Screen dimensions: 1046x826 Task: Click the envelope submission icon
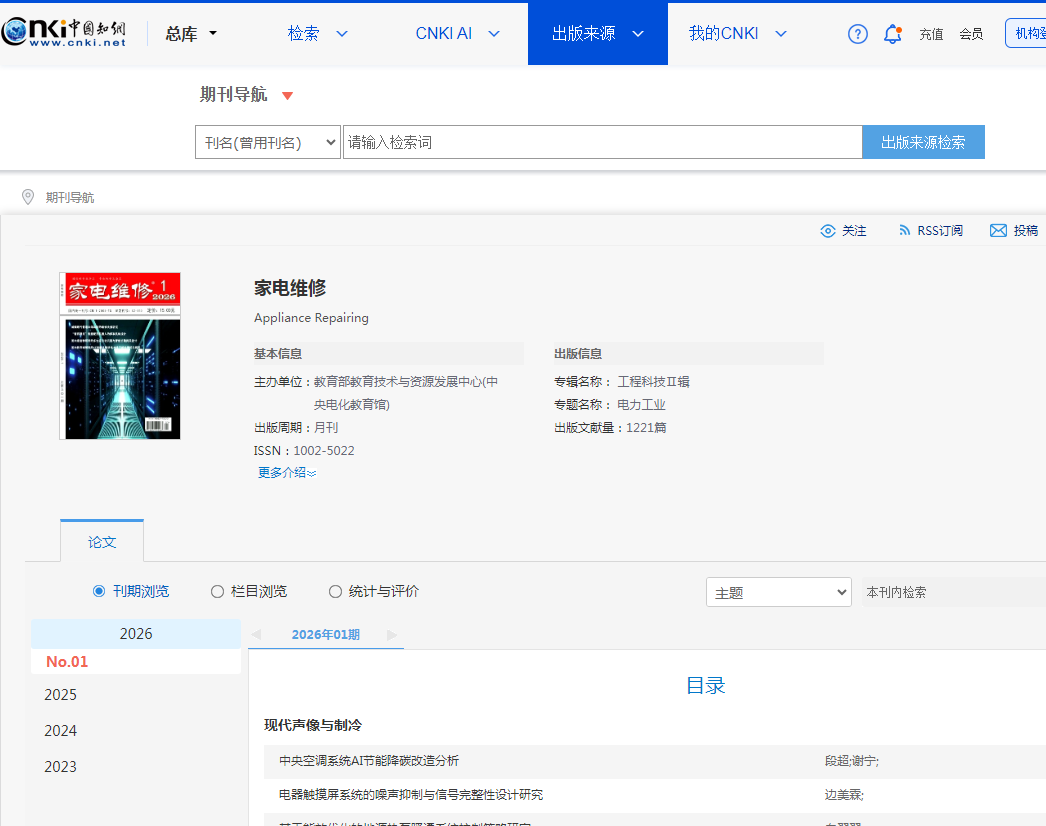pos(998,231)
